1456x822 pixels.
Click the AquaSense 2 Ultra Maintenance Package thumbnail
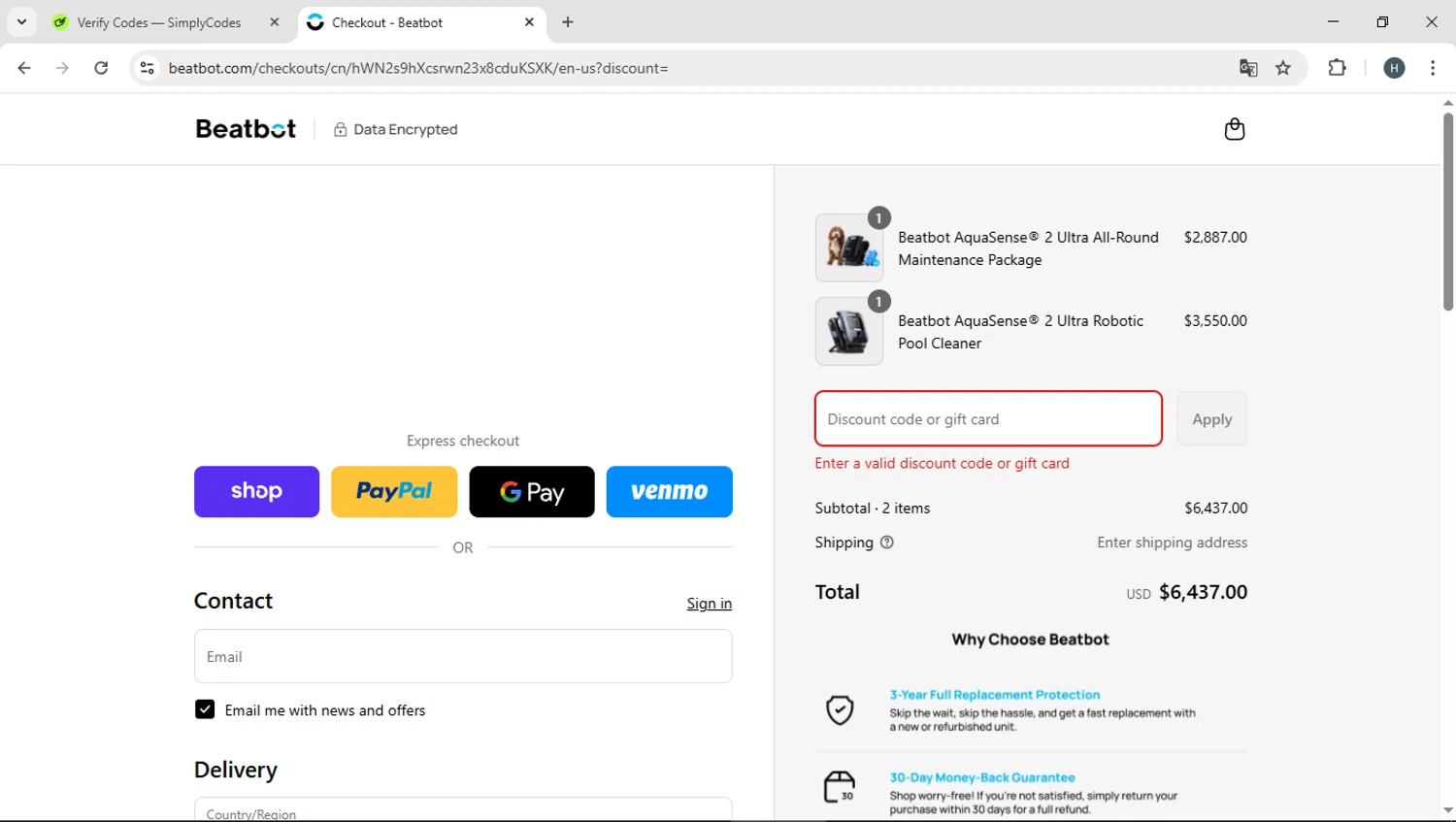pyautogui.click(x=849, y=247)
